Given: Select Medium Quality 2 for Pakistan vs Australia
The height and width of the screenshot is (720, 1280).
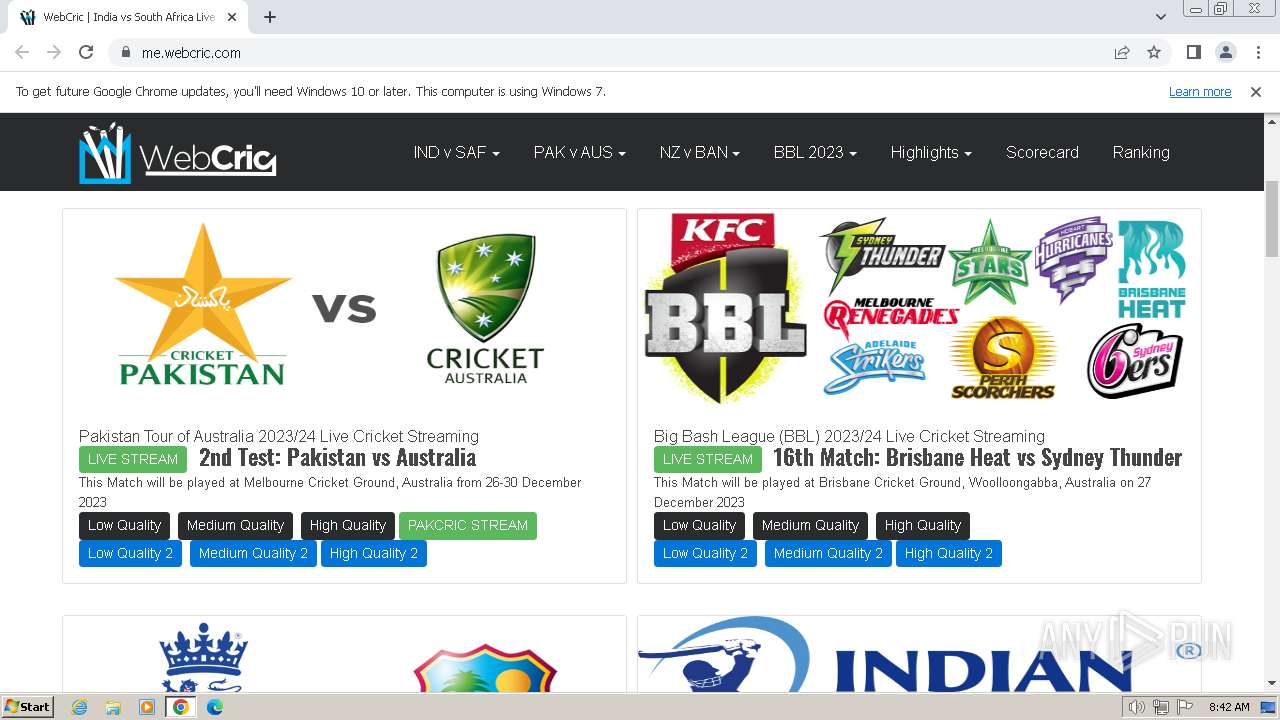Looking at the screenshot, I should click(253, 553).
